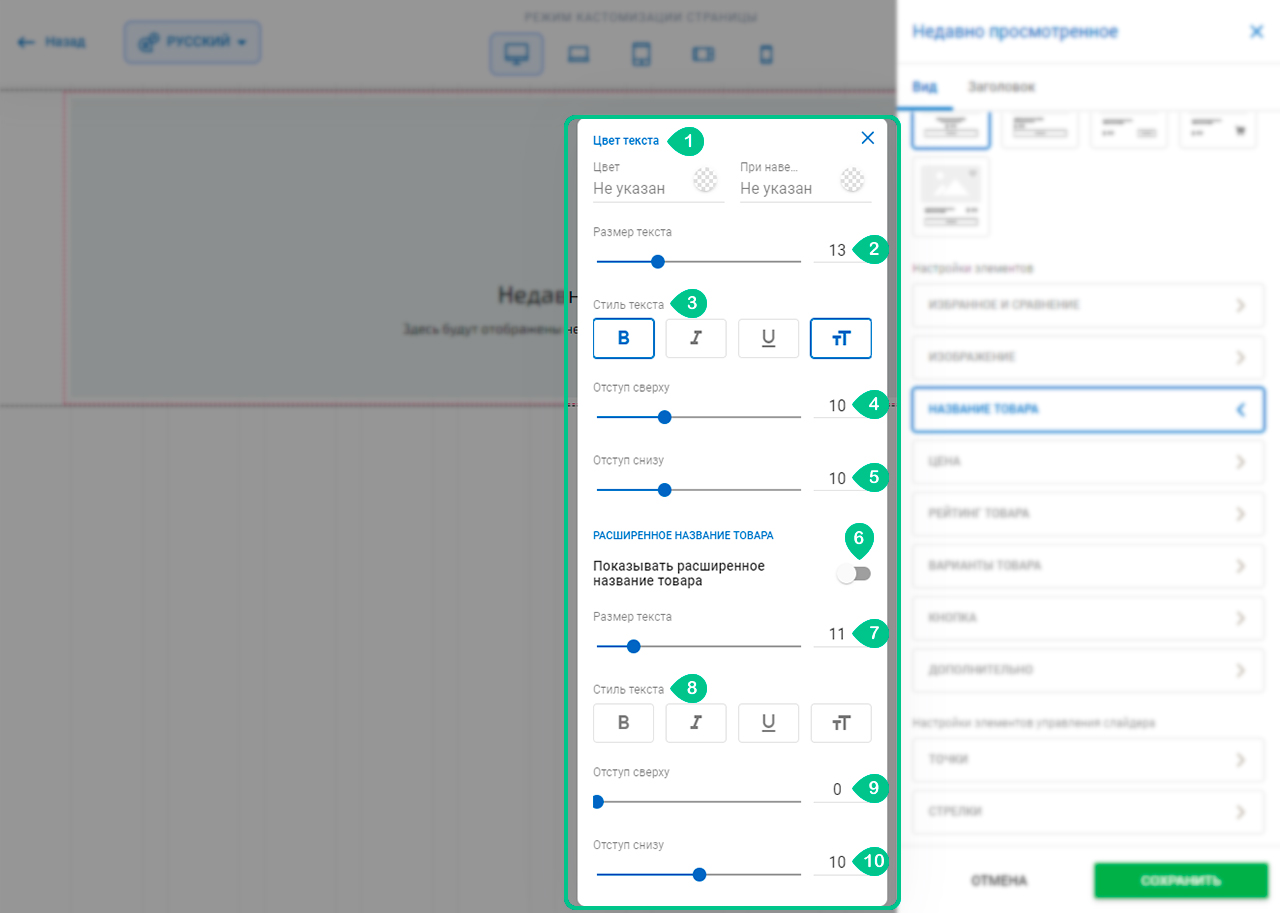Select the landscape device view icon
The width and height of the screenshot is (1280, 913).
[x=703, y=54]
